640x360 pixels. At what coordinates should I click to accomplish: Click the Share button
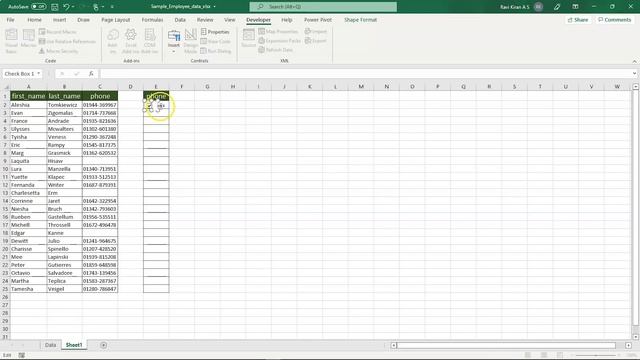(x=578, y=20)
